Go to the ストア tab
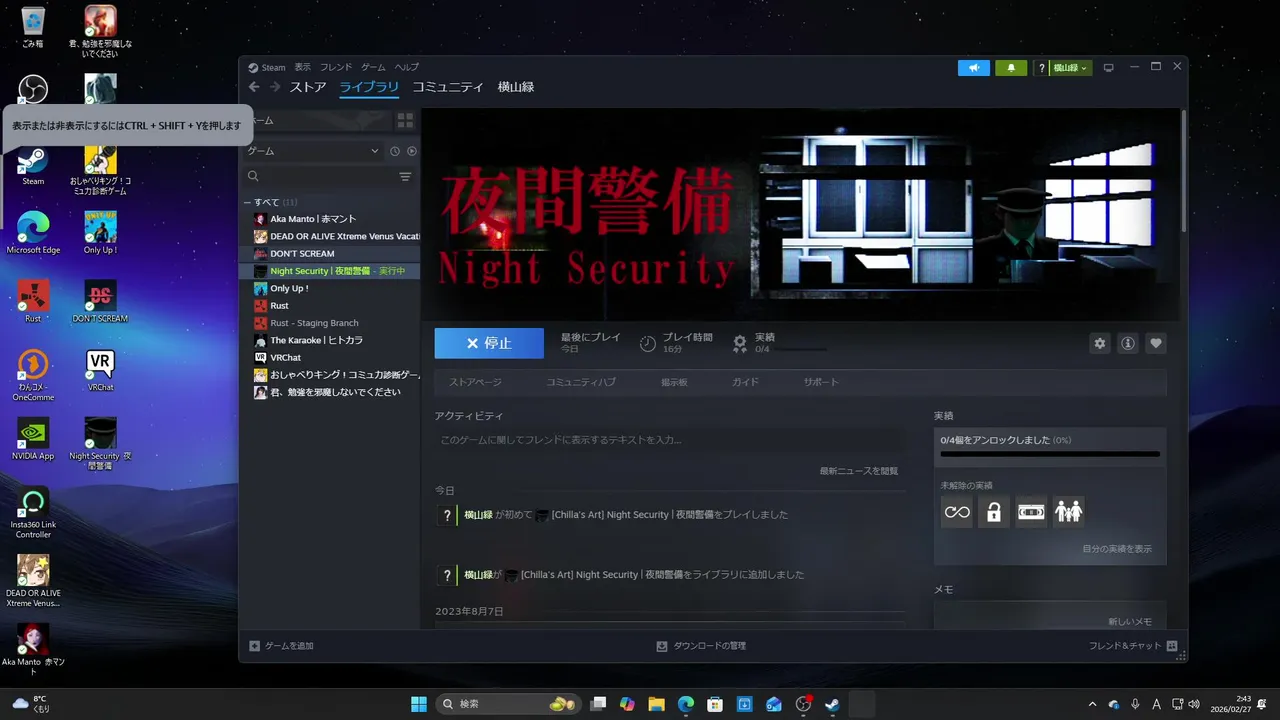Viewport: 1280px width, 720px height. pyautogui.click(x=308, y=87)
